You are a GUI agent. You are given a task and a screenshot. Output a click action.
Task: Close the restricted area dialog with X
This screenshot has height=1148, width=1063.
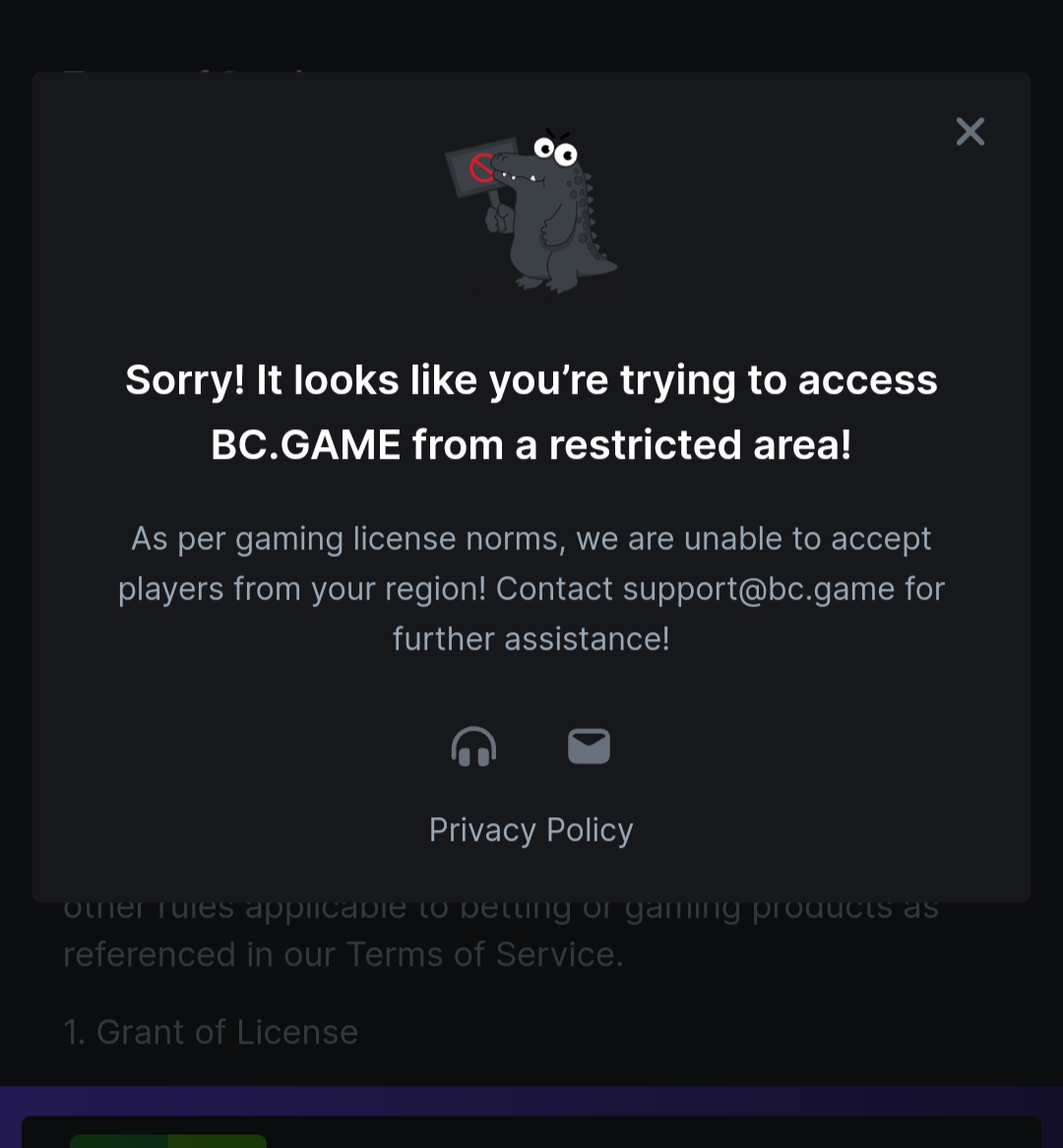970,132
